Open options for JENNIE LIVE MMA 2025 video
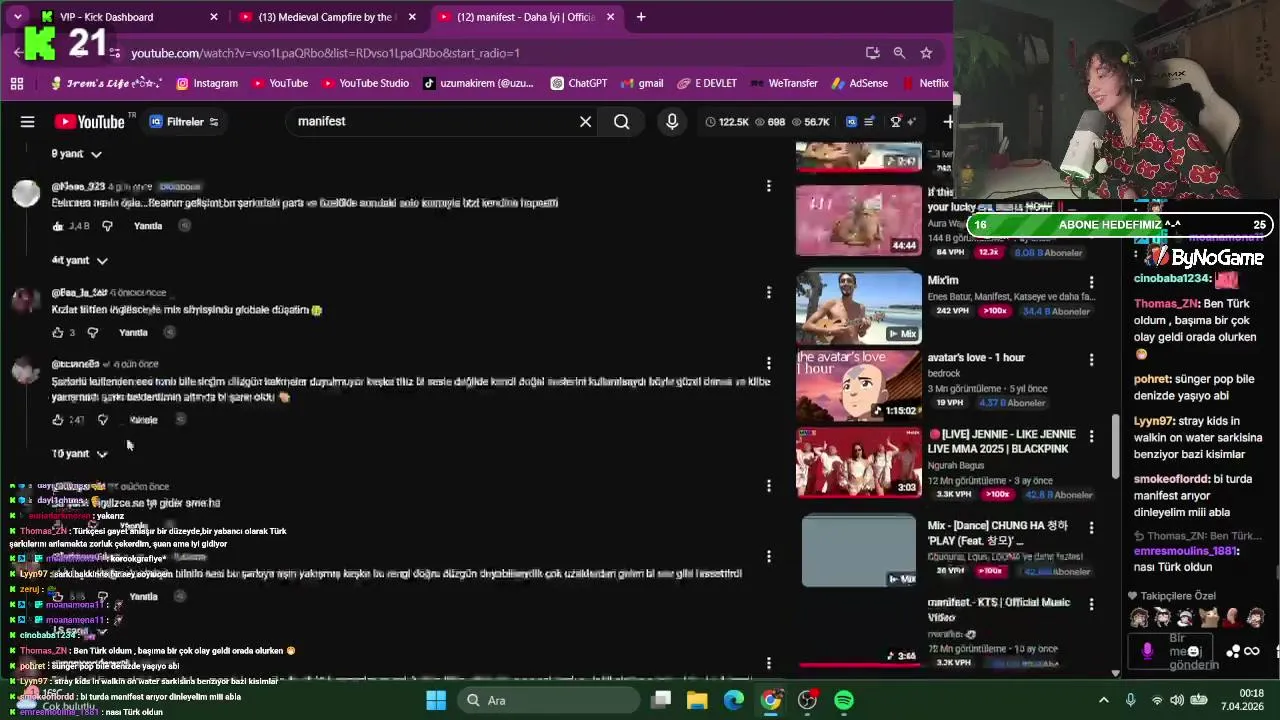 pos(1091,436)
